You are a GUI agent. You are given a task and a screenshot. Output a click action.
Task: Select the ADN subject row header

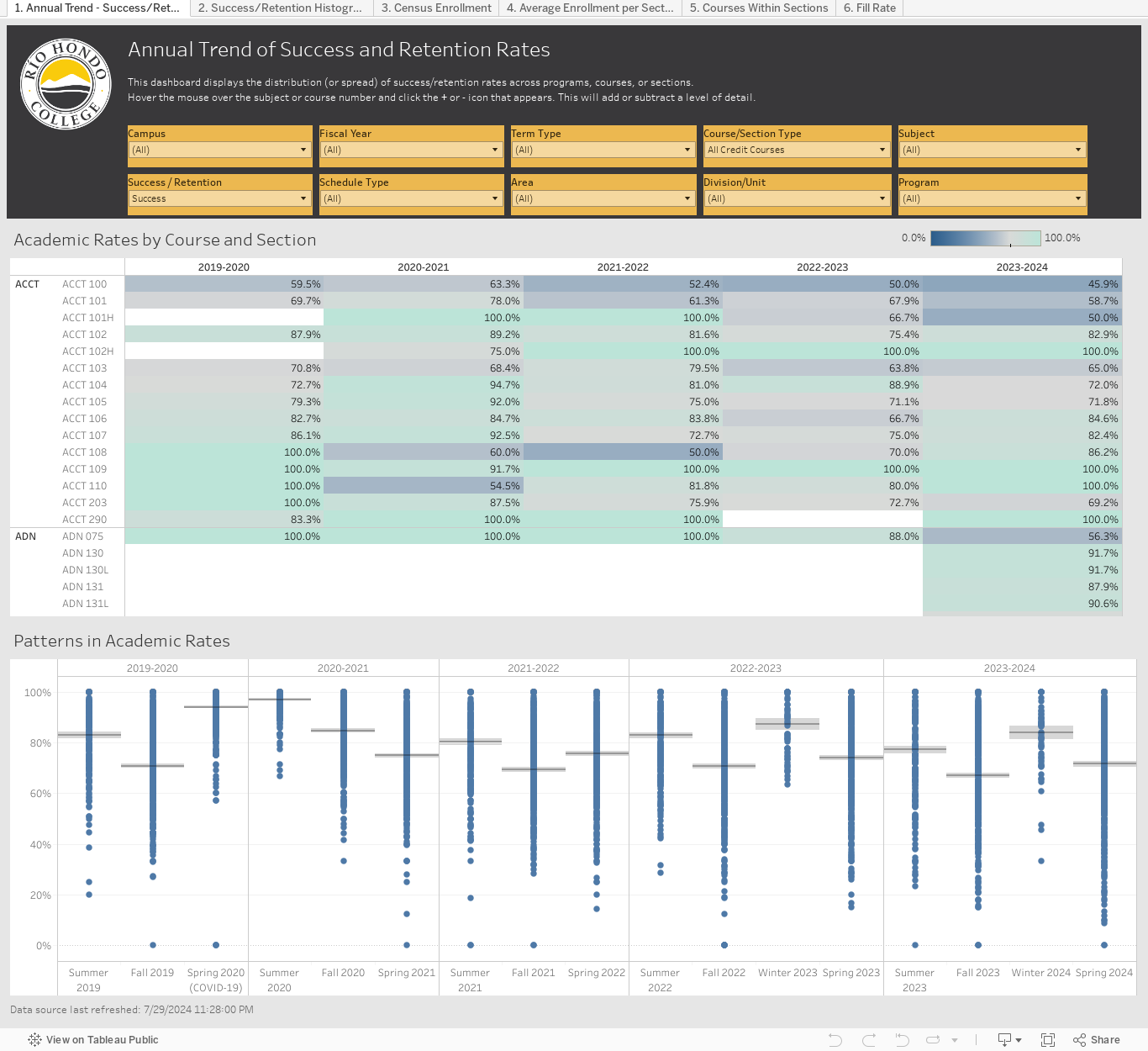pos(26,536)
